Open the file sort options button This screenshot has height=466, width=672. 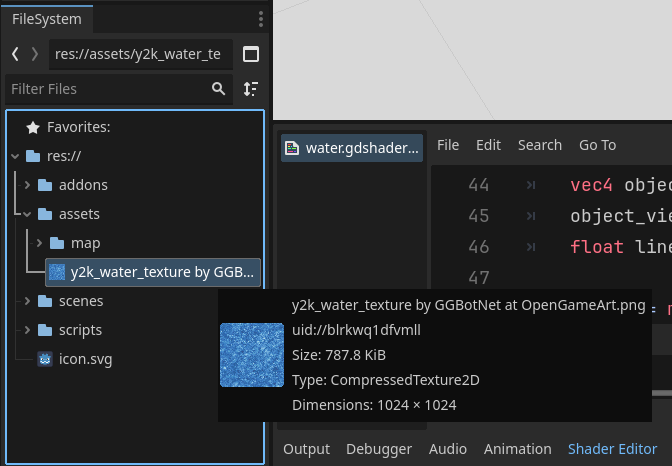coord(251,89)
